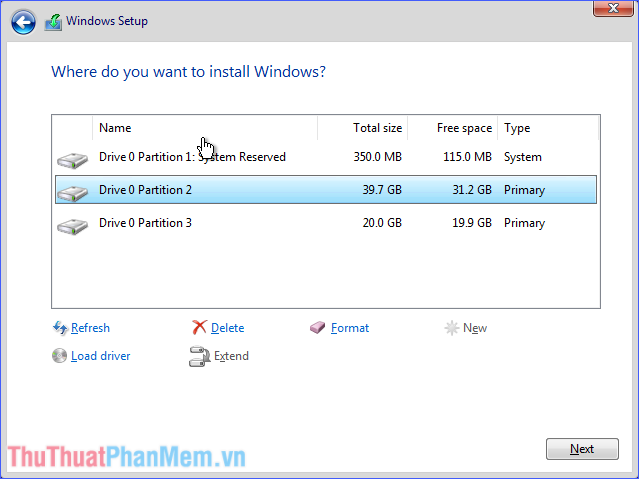Image resolution: width=639 pixels, height=479 pixels.
Task: Click the Load driver link
Action: [101, 356]
